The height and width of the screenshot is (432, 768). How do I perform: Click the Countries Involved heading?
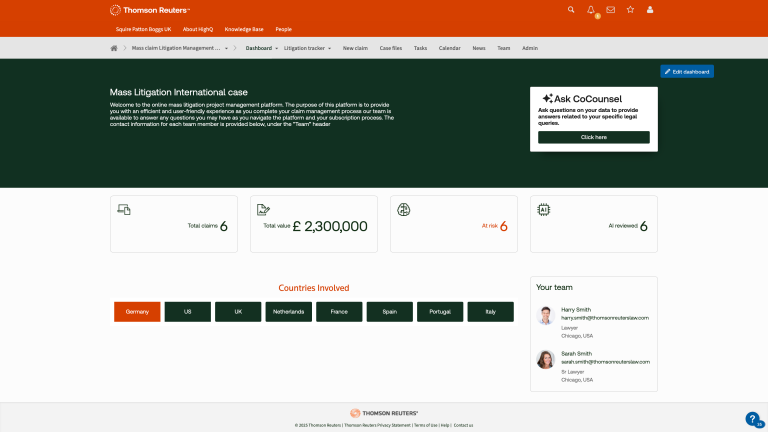[314, 288]
